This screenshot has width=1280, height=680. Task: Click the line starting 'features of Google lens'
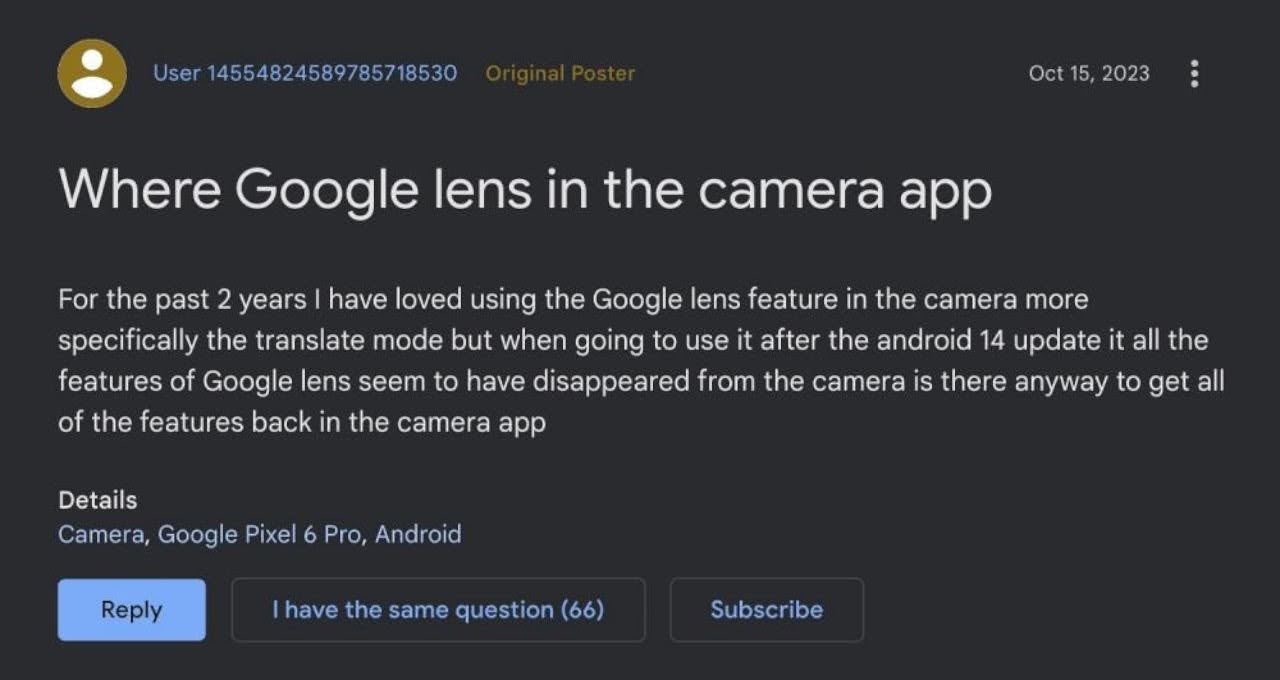tap(641, 381)
